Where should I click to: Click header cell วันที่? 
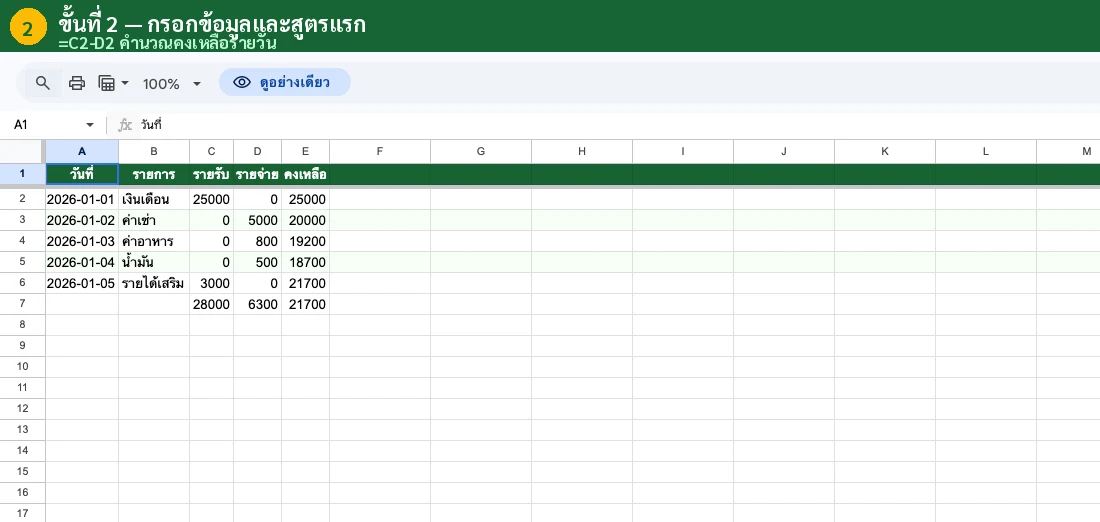coord(82,174)
